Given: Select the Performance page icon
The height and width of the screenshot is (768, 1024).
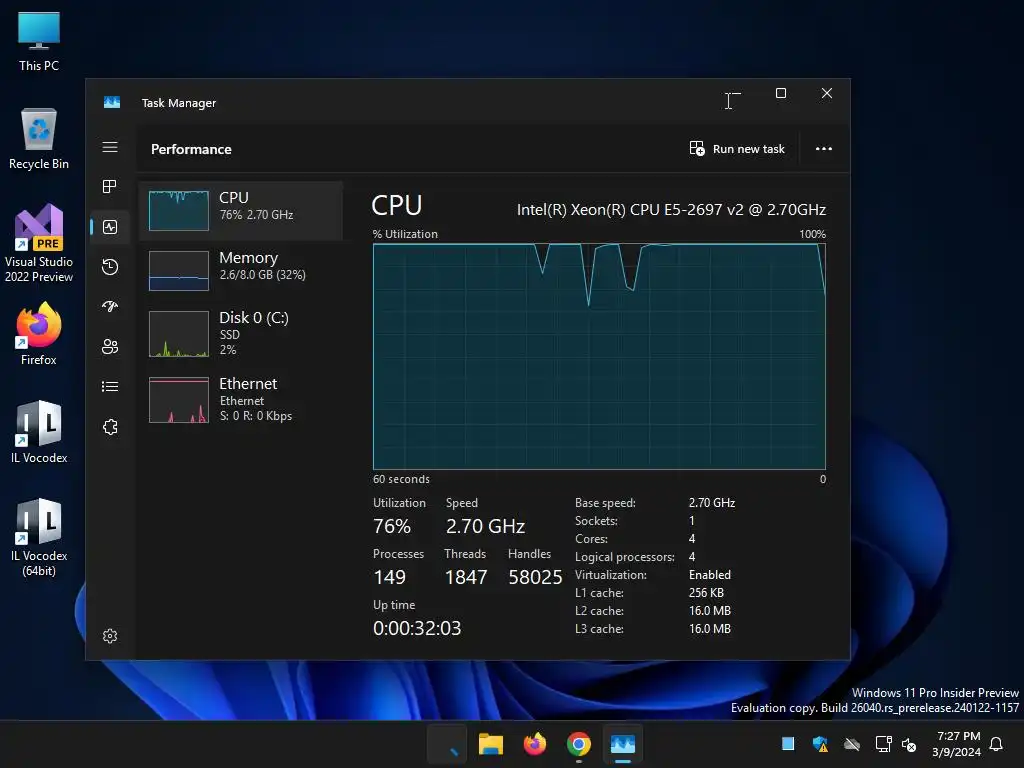Looking at the screenshot, I should click(x=110, y=227).
